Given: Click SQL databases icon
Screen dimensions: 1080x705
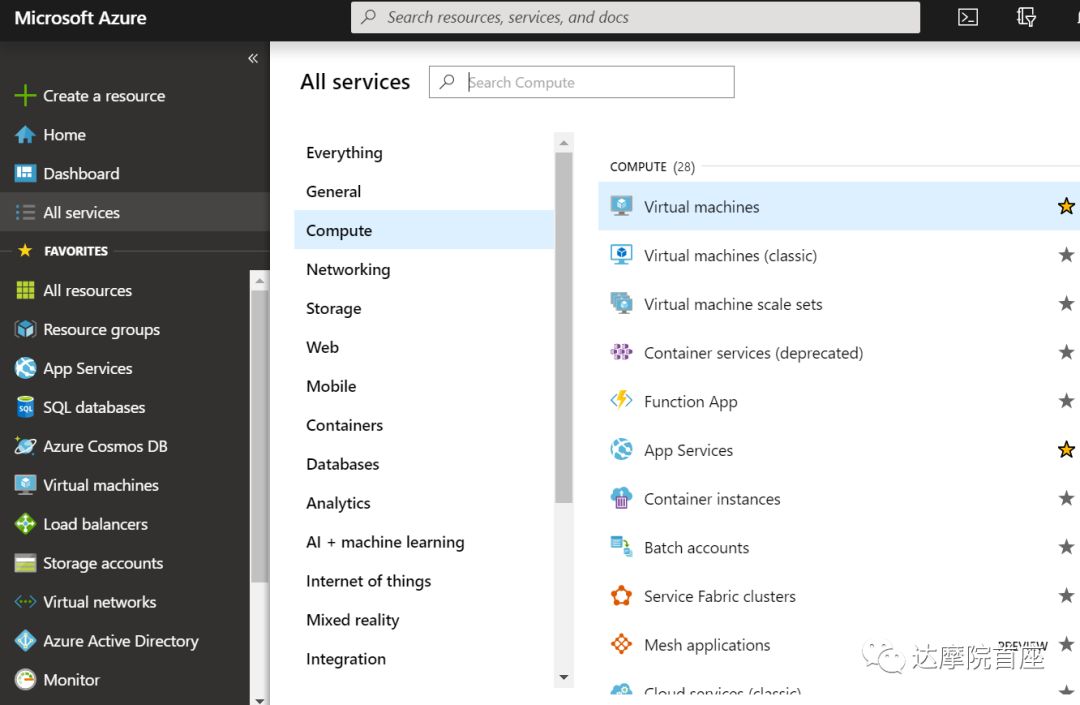Looking at the screenshot, I should 25,407.
